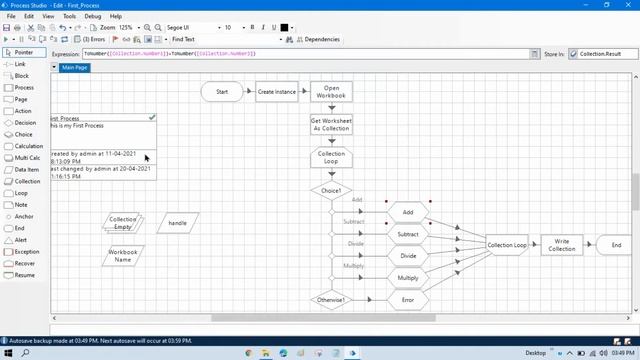Image resolution: width=640 pixels, height=360 pixels.
Task: Expand the font color dropdown arrow
Action: click(x=292, y=28)
